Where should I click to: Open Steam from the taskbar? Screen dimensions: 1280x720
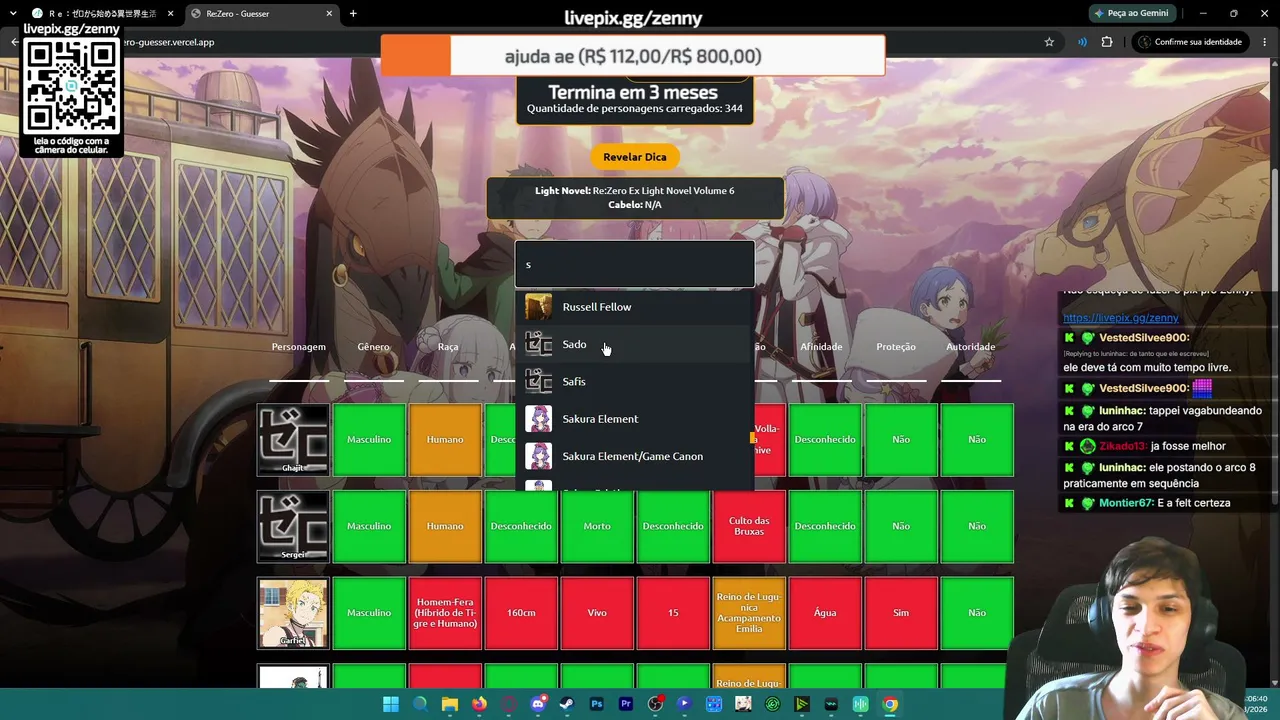click(567, 704)
